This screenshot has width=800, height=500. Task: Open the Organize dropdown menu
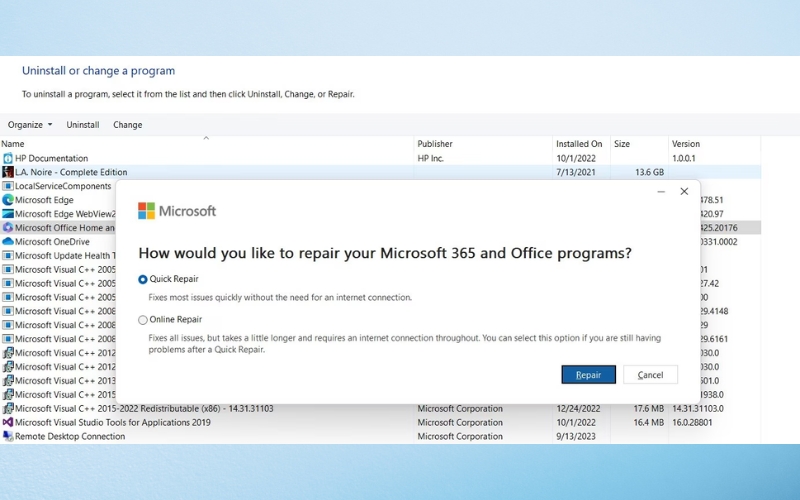(30, 124)
